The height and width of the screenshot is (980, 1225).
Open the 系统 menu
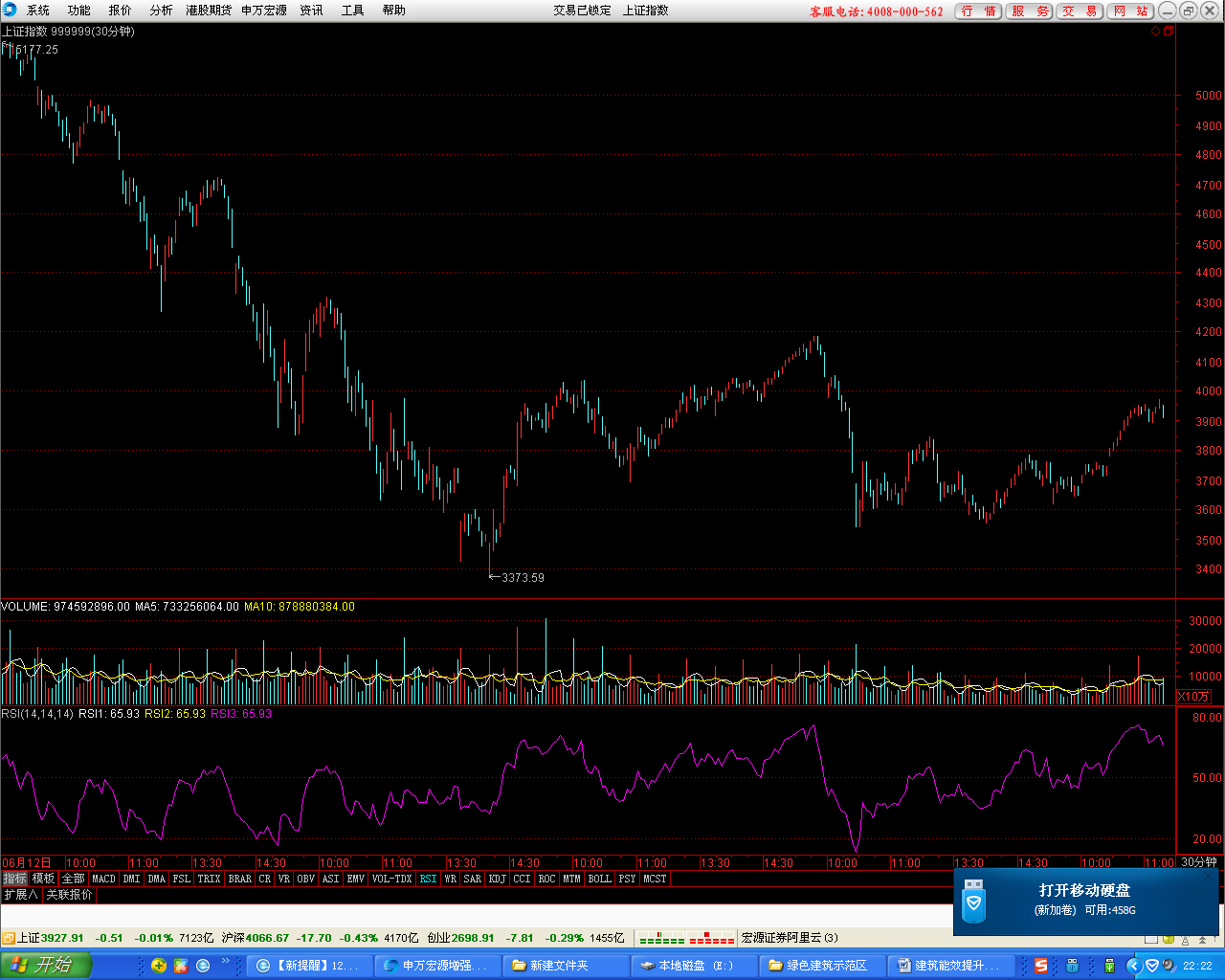[38, 11]
